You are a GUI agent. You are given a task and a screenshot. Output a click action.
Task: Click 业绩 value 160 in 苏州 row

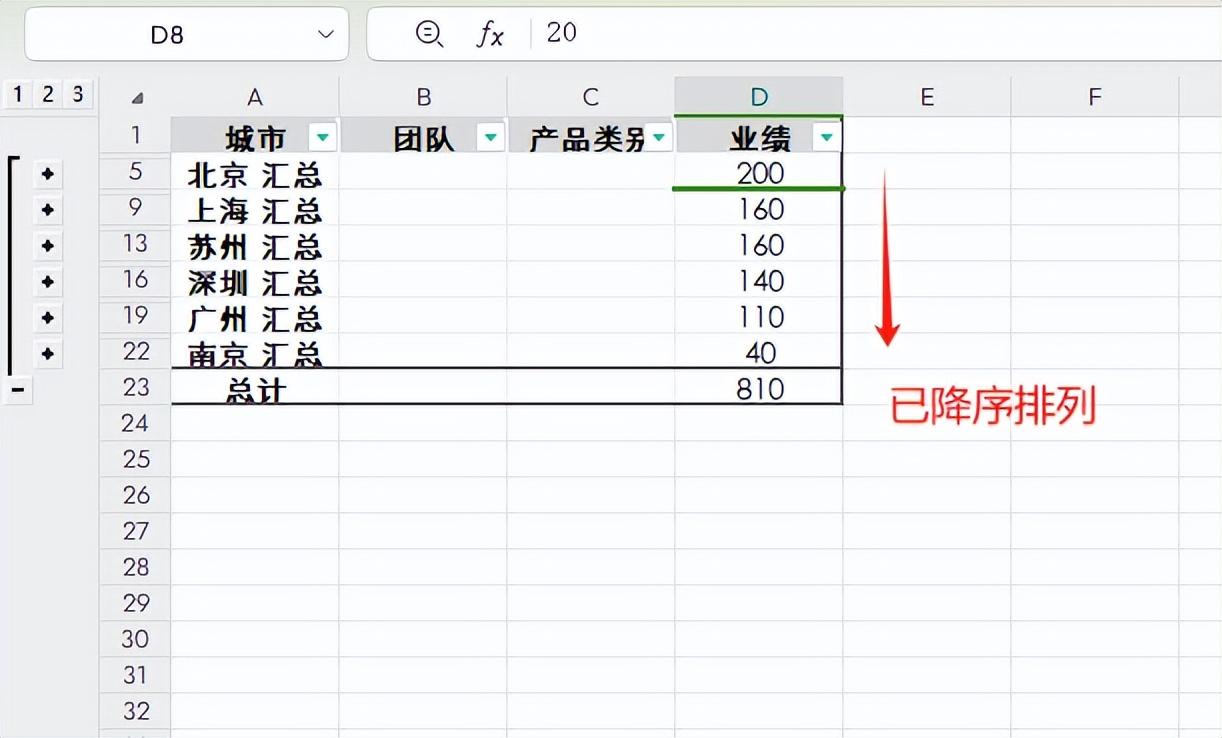[x=759, y=244]
